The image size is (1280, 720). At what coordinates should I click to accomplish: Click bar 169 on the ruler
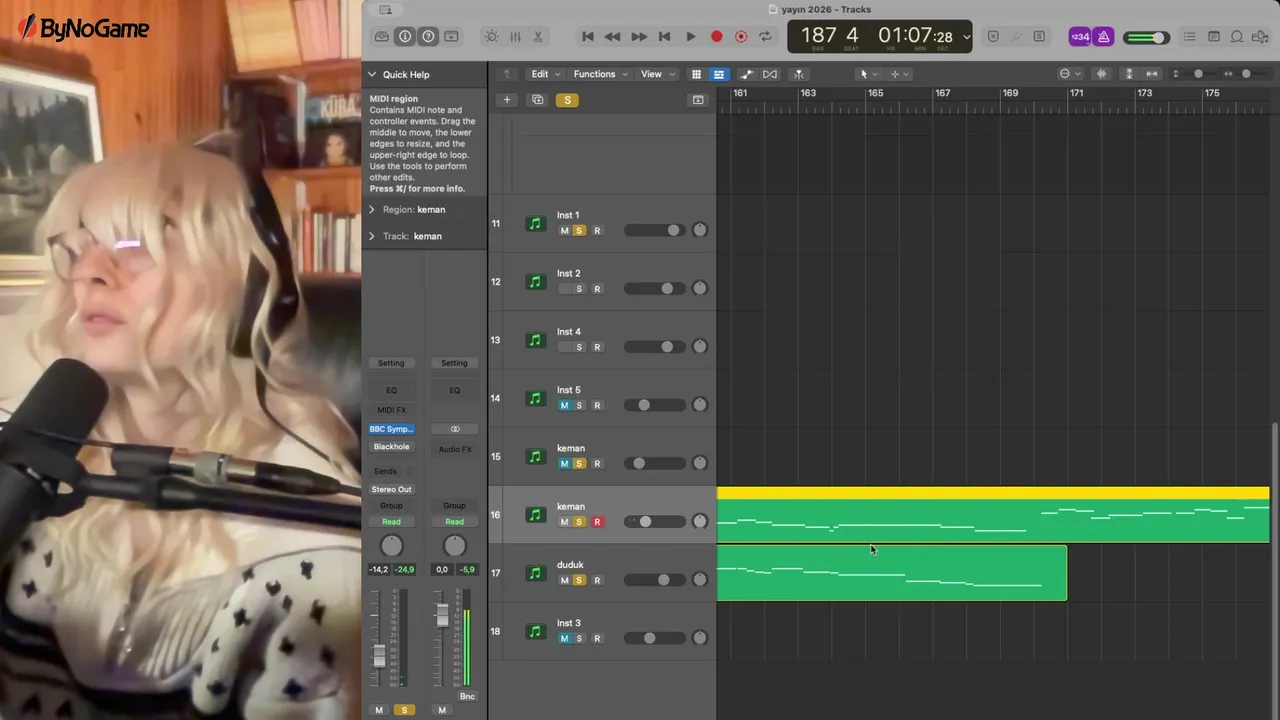click(x=1009, y=93)
